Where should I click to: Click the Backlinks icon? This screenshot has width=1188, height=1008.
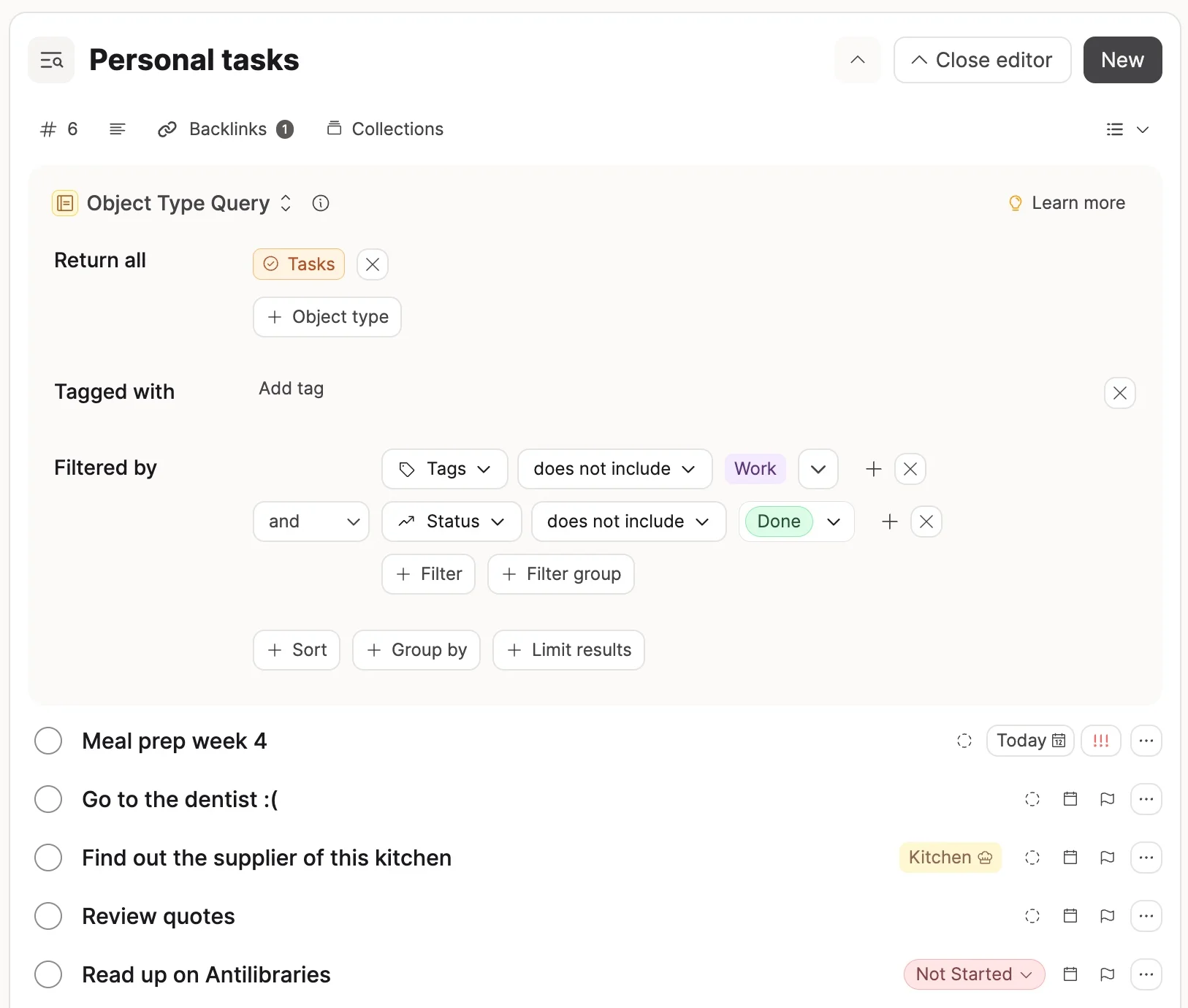click(168, 129)
